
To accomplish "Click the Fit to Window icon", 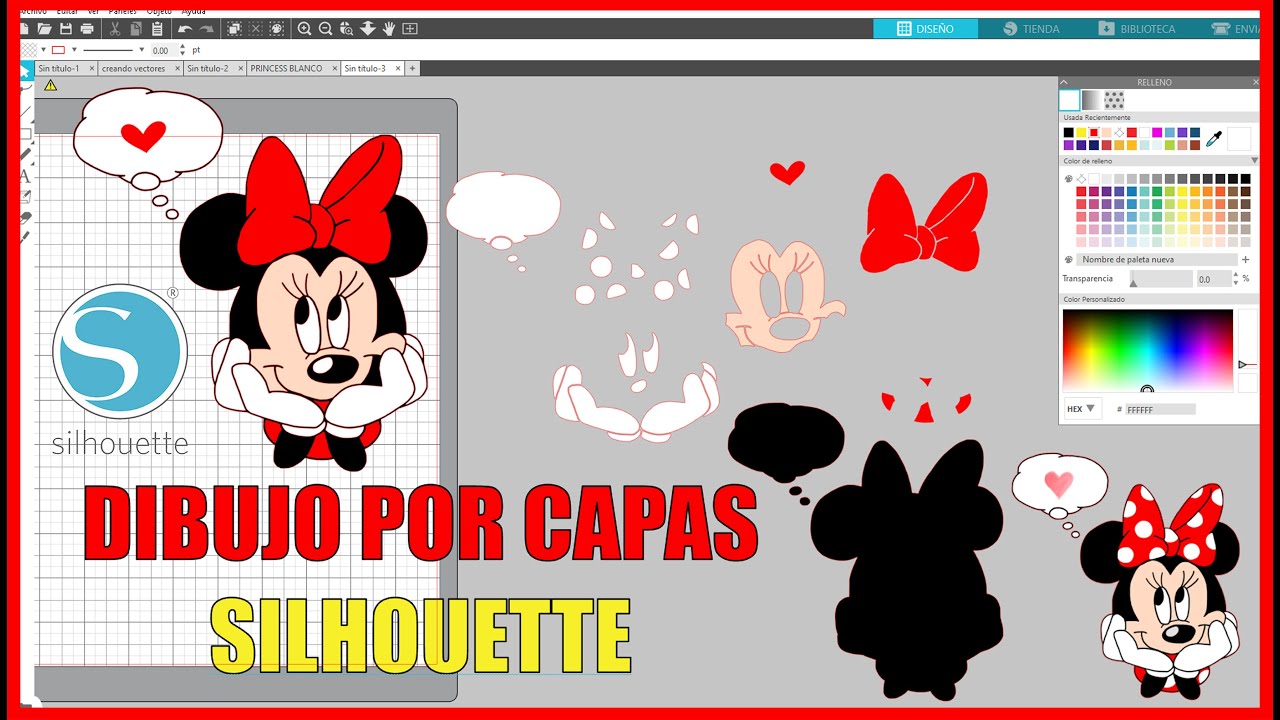I will click(410, 29).
